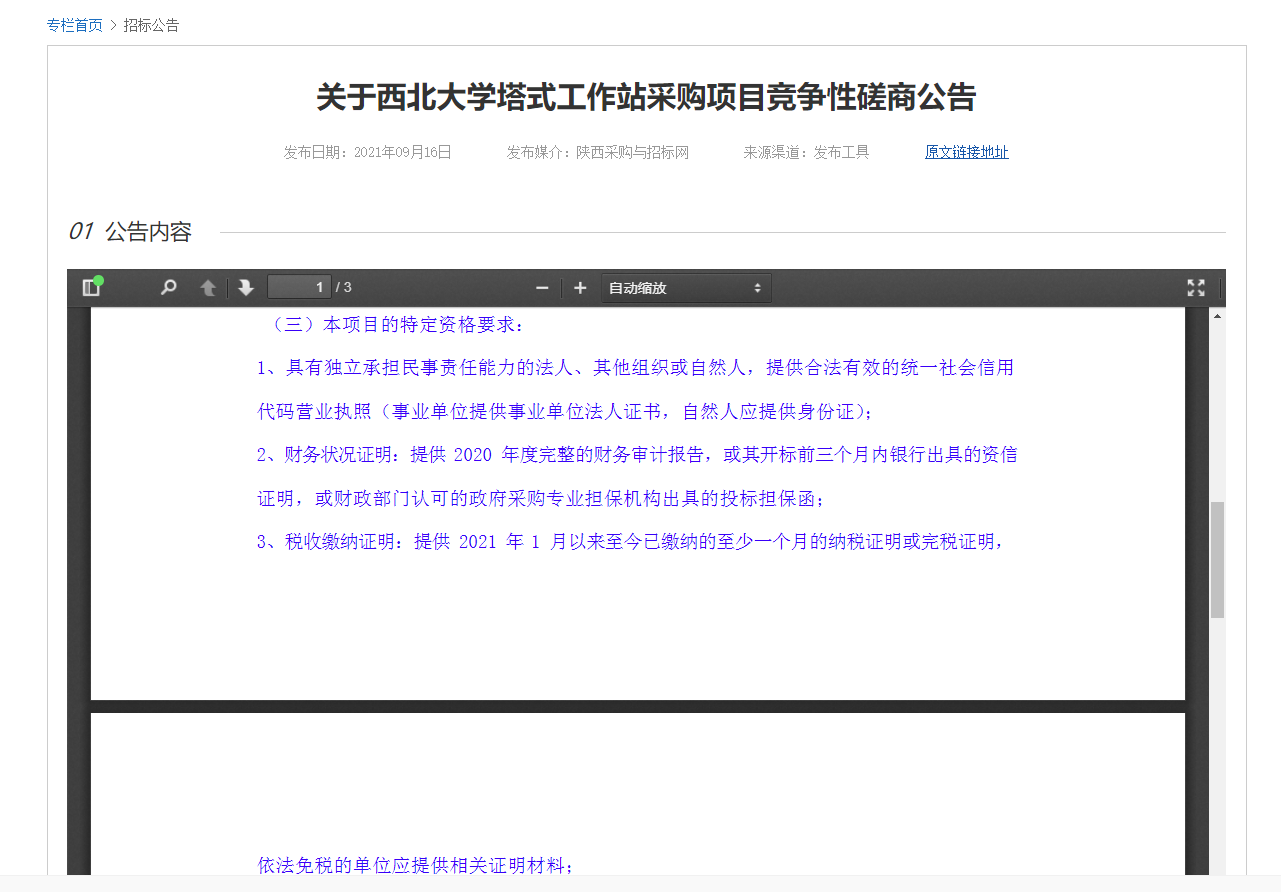
Task: Click the page number input field
Action: [x=299, y=288]
